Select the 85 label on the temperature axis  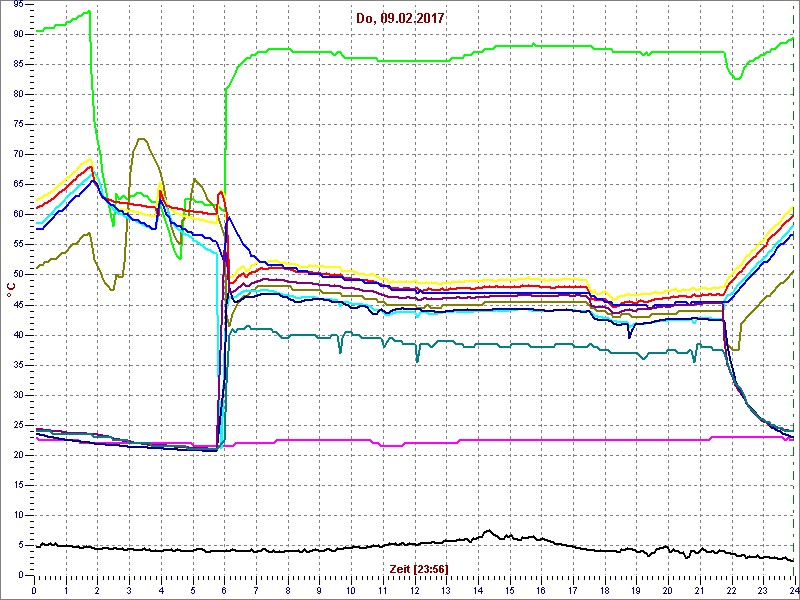[17, 64]
